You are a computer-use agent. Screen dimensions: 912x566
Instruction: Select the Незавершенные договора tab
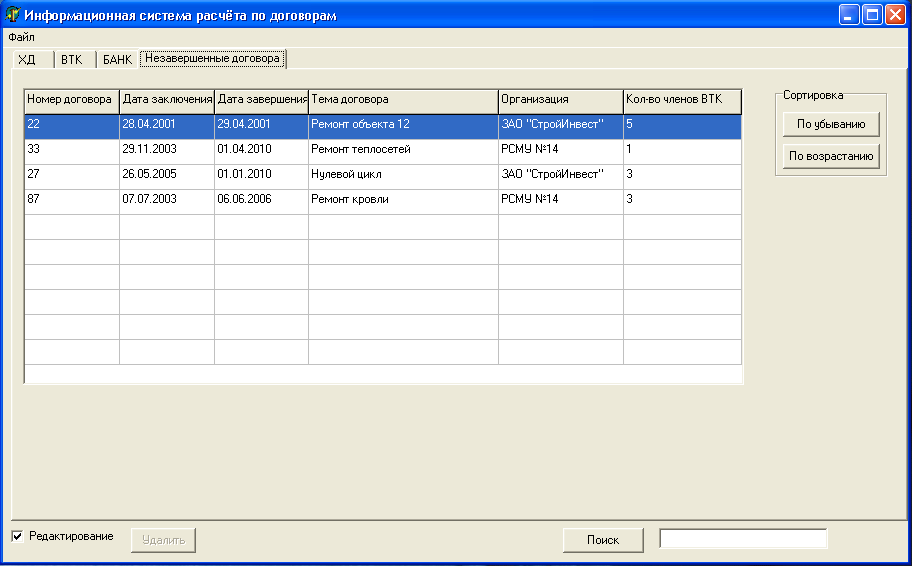(212, 59)
